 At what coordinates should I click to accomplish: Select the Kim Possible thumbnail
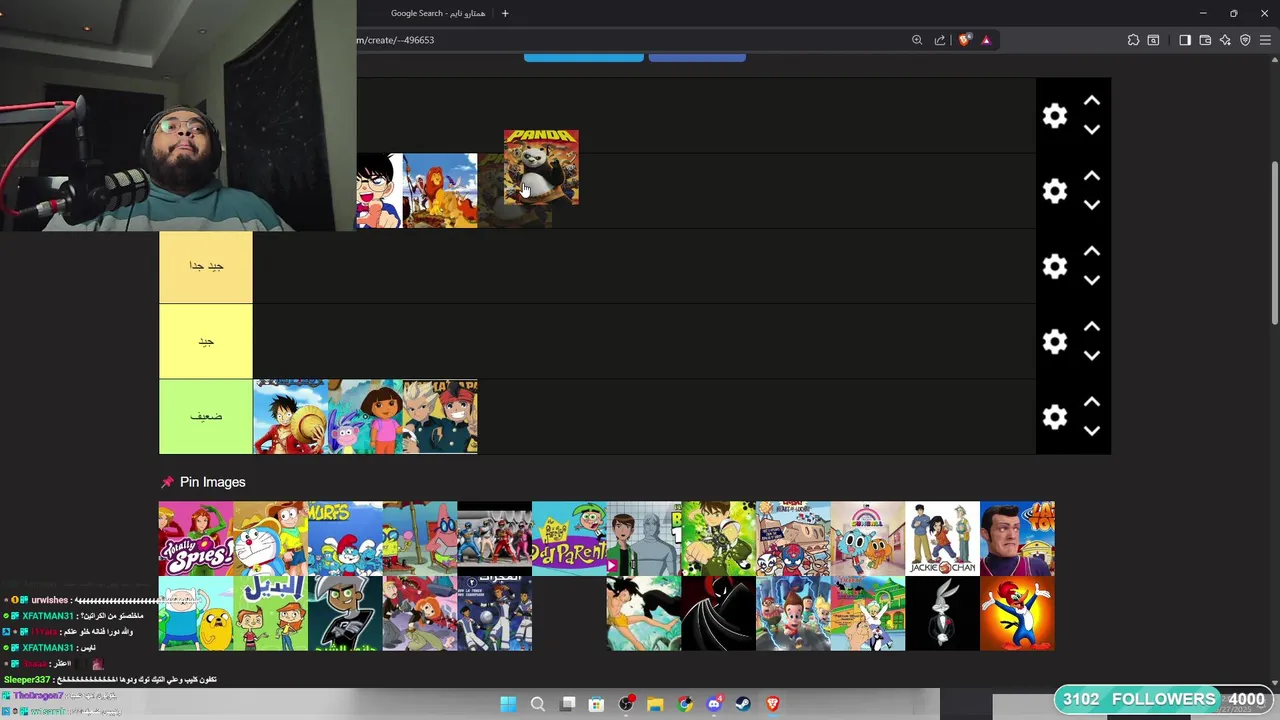click(420, 613)
